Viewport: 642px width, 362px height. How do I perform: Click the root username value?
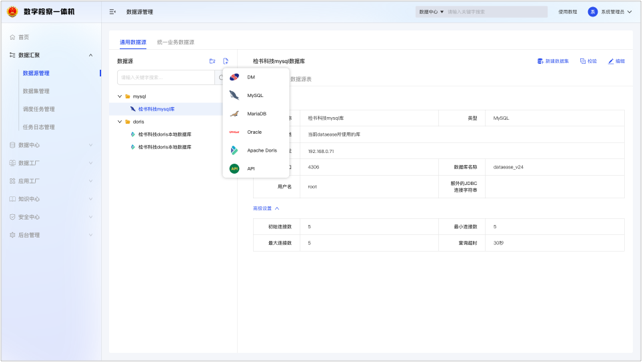[312, 187]
